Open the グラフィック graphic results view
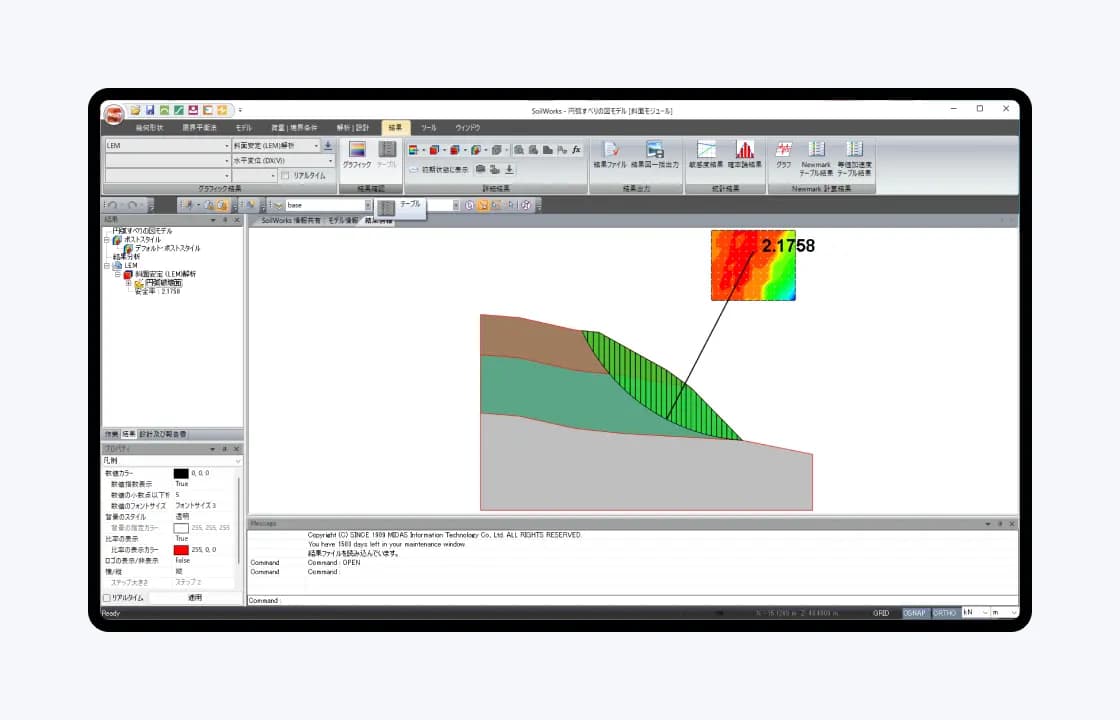1120x720 pixels. (356, 154)
